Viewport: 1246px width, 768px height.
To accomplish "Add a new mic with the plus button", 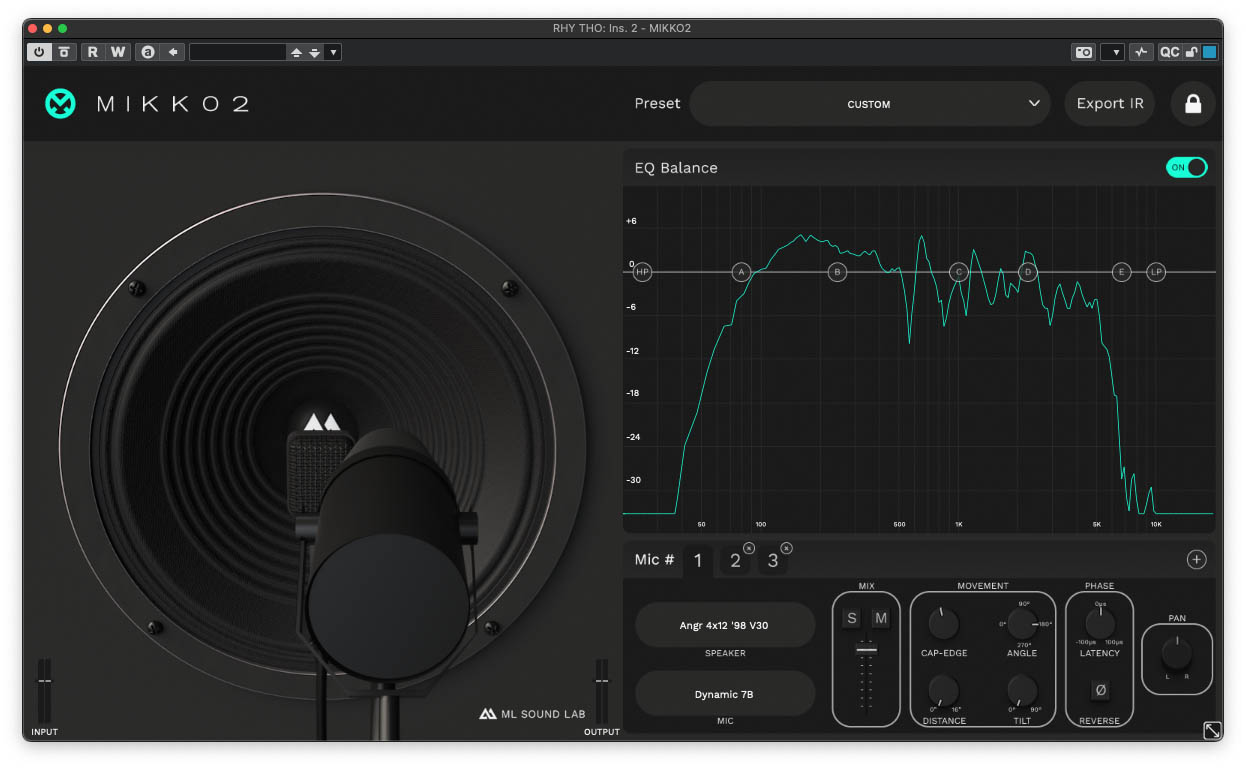I will [x=1196, y=559].
